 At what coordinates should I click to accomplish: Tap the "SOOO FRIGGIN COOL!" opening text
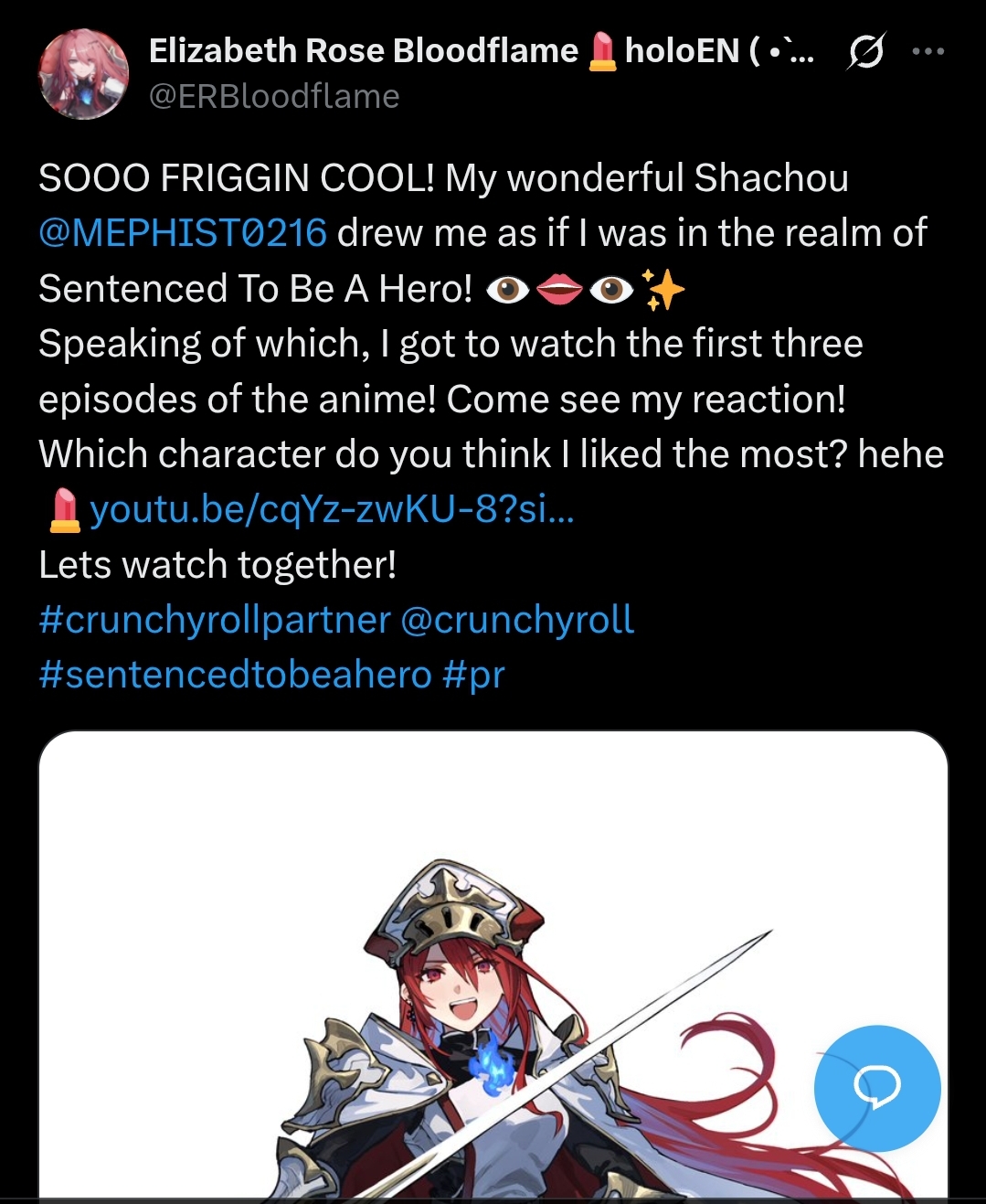(237, 178)
